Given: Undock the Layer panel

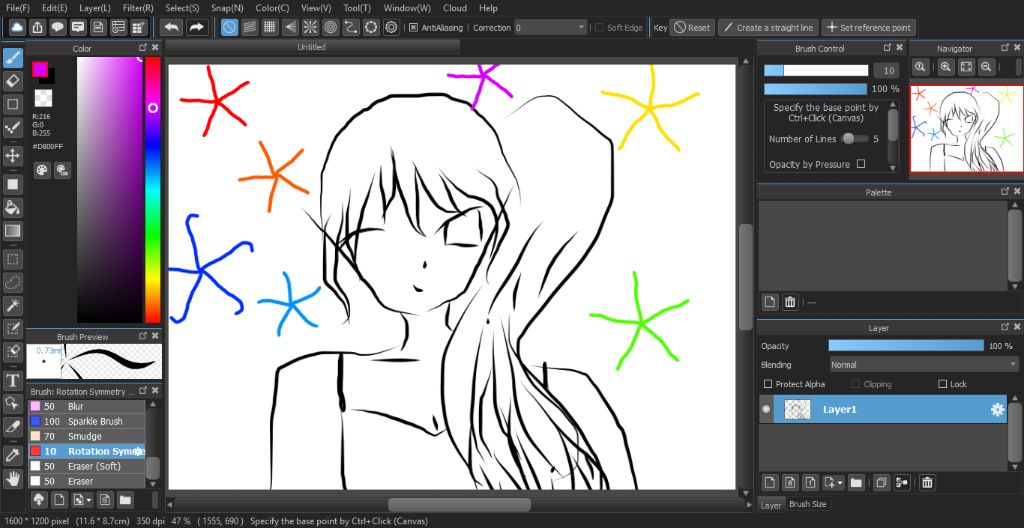Looking at the screenshot, I should 1005,327.
